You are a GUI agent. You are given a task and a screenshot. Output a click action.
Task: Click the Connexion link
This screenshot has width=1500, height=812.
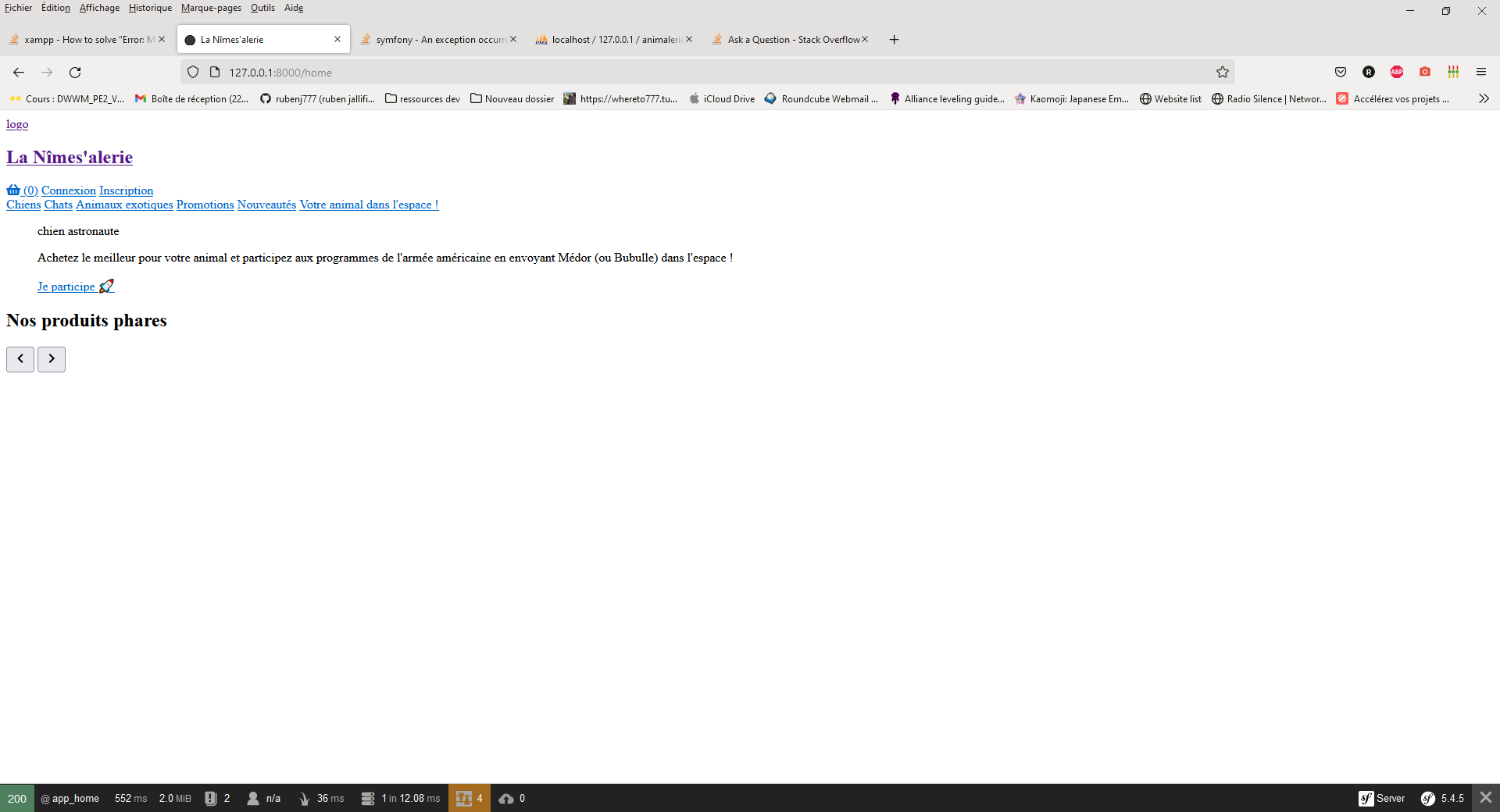point(69,191)
